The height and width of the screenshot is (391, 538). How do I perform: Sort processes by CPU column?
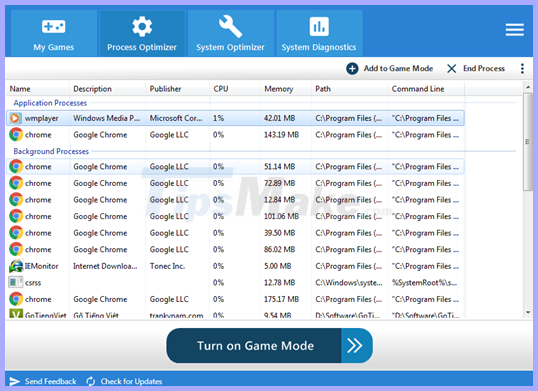point(235,89)
